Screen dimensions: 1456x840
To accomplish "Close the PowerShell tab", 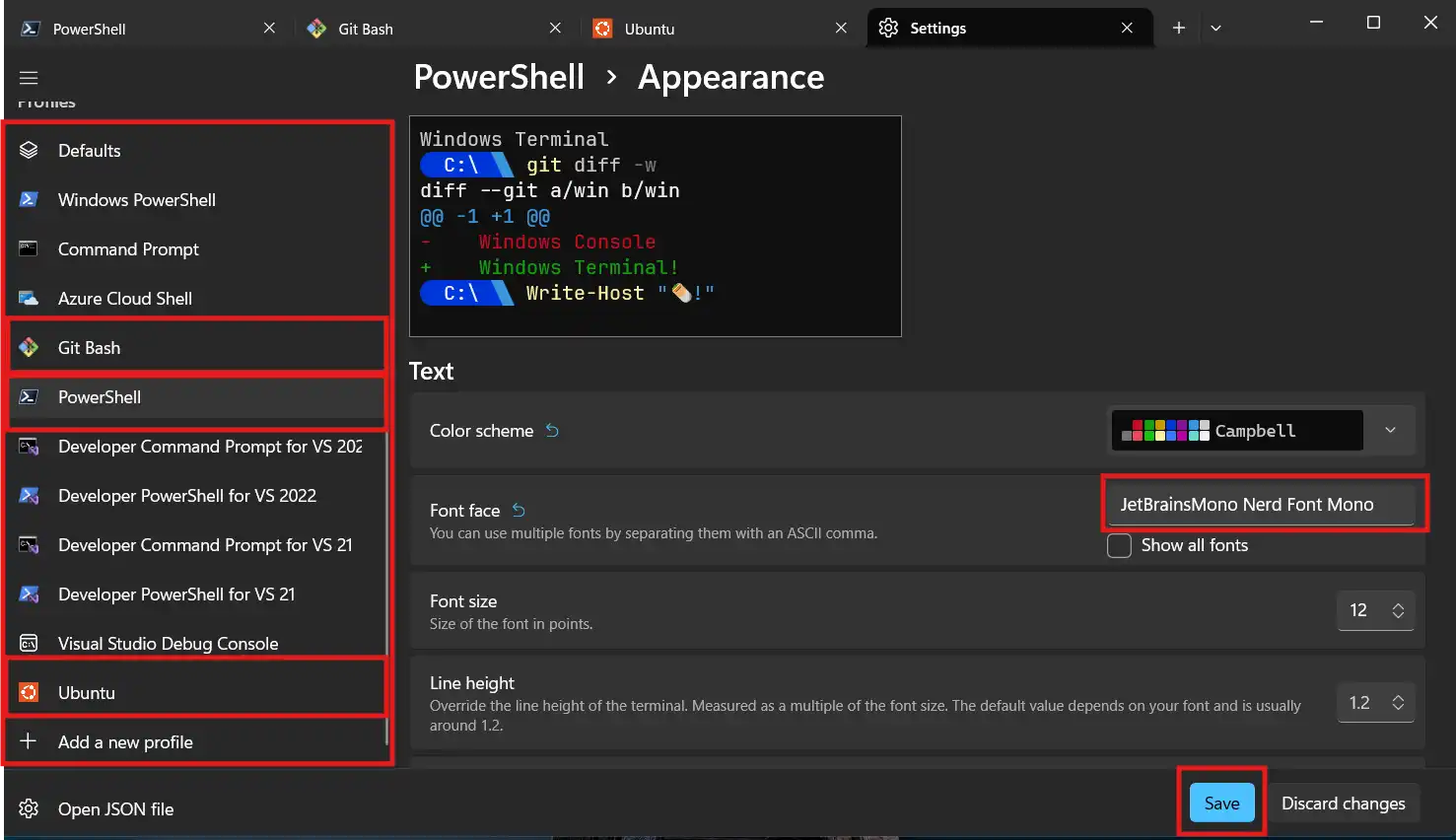I will pyautogui.click(x=269, y=28).
